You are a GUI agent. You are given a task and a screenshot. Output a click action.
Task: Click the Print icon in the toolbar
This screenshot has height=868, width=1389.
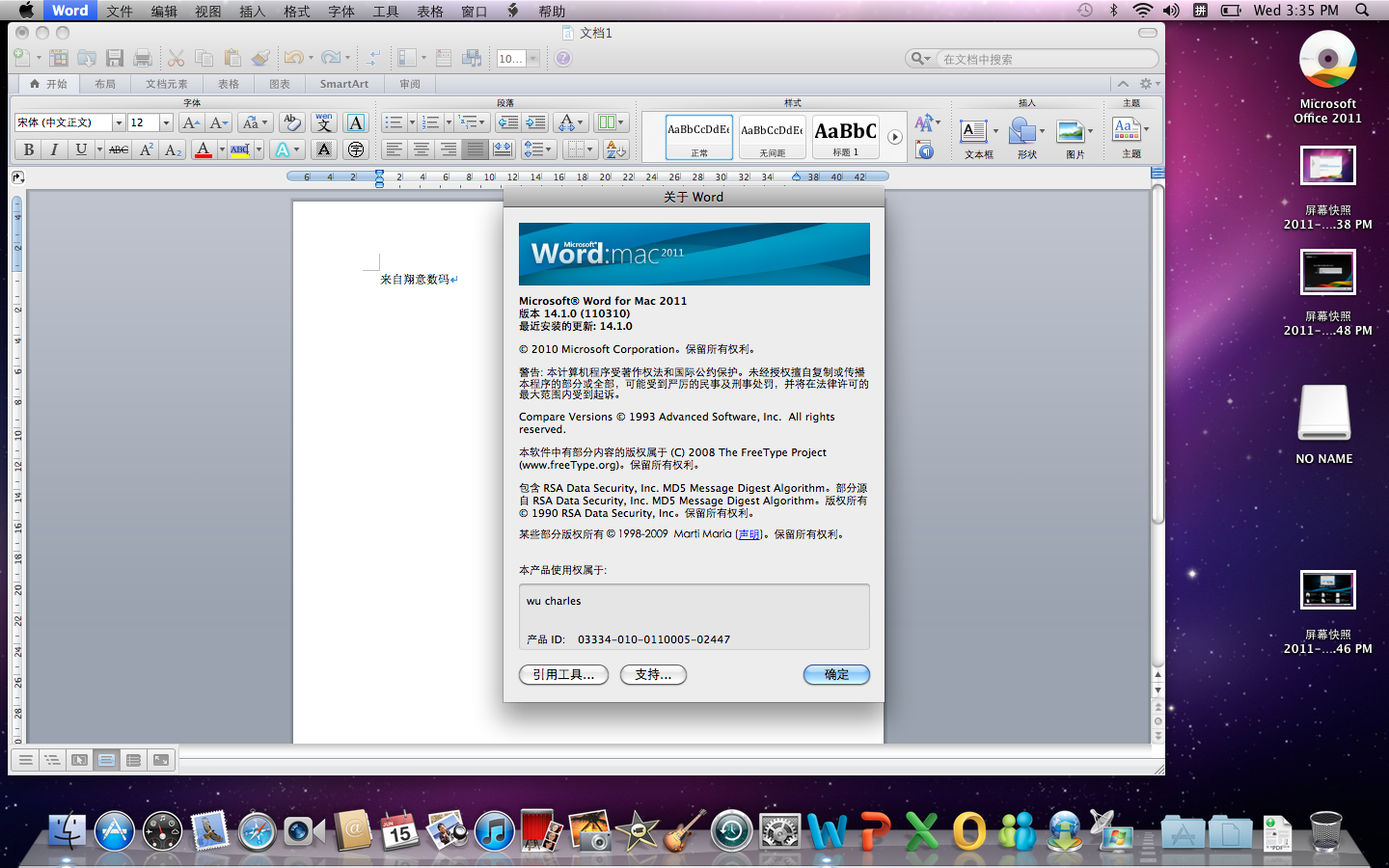coord(143,58)
